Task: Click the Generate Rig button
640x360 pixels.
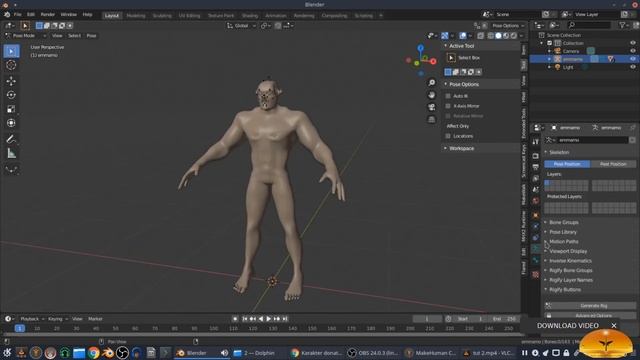Action: click(590, 306)
